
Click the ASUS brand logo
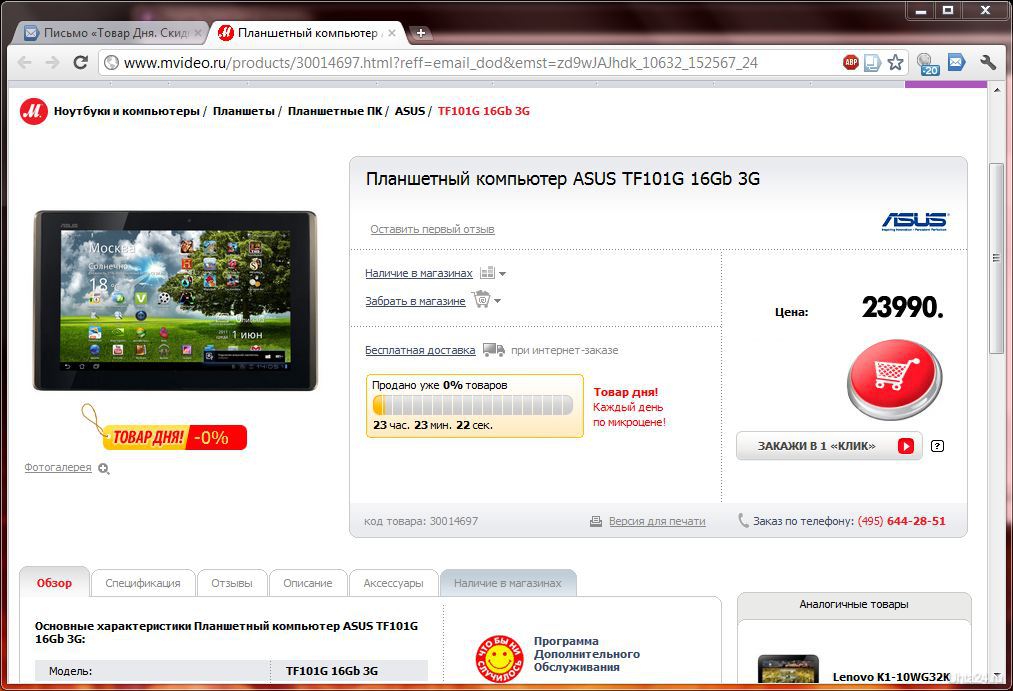(x=915, y=222)
